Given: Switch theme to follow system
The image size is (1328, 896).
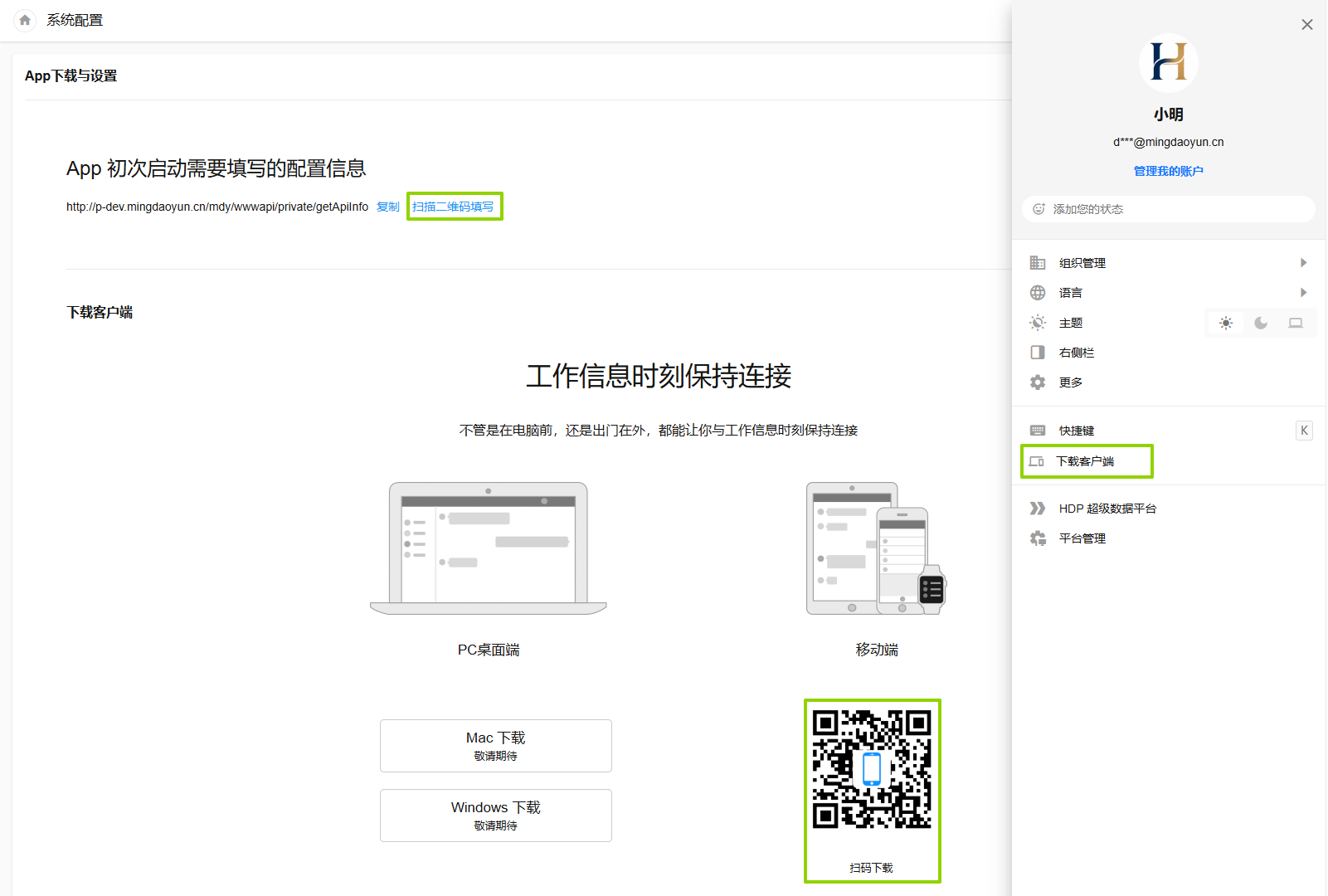Looking at the screenshot, I should pyautogui.click(x=1296, y=323).
